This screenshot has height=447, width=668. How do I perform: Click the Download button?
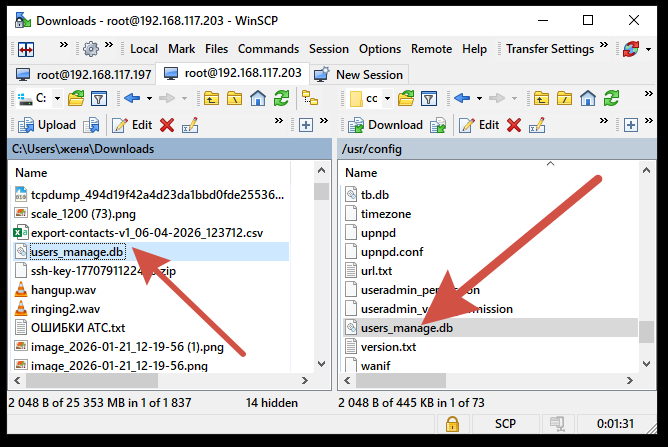click(386, 125)
